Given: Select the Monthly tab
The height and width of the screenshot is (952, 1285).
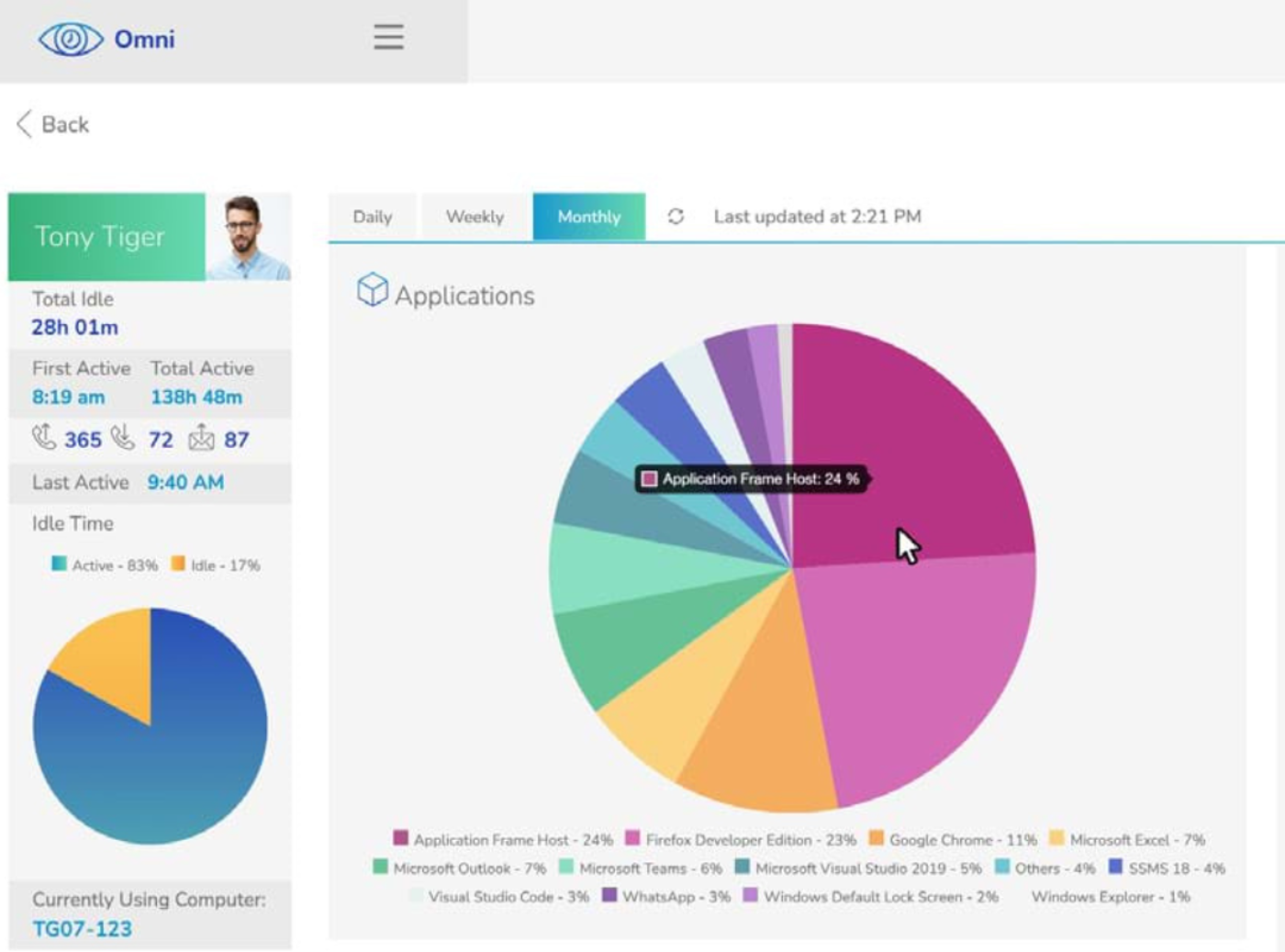Looking at the screenshot, I should click(x=588, y=217).
